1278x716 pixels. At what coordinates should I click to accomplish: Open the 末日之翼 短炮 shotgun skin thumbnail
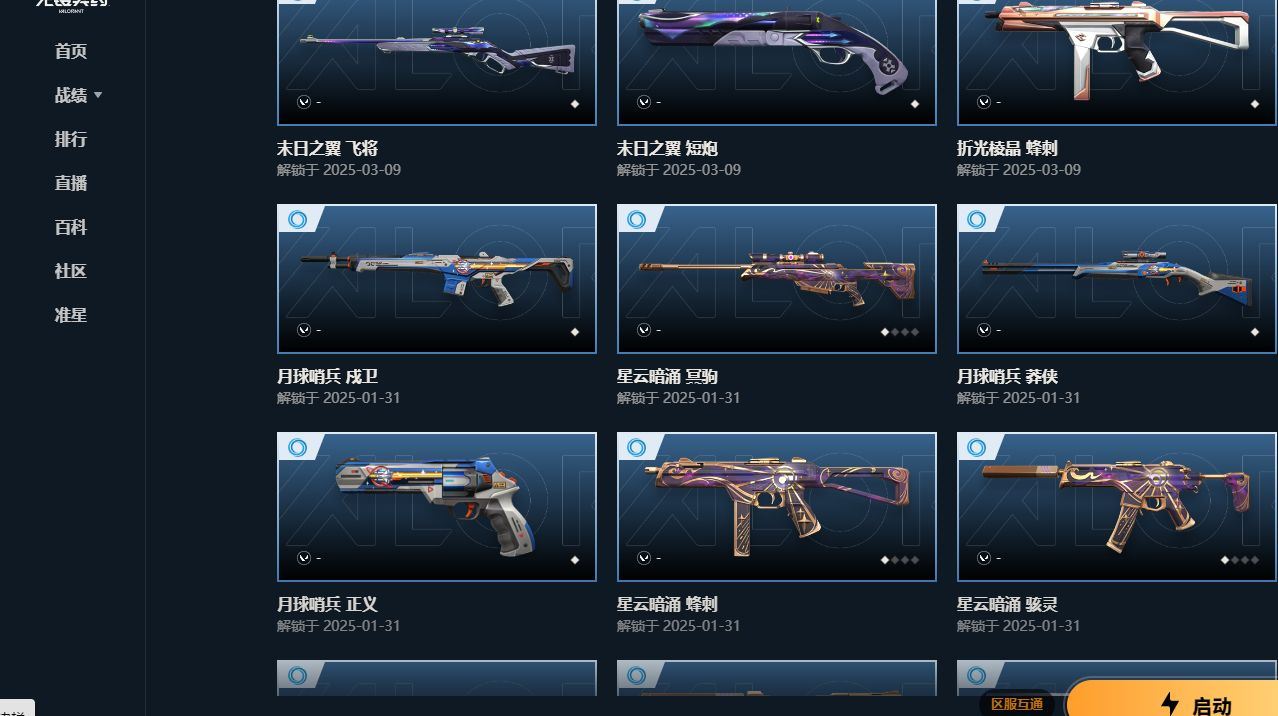click(777, 62)
